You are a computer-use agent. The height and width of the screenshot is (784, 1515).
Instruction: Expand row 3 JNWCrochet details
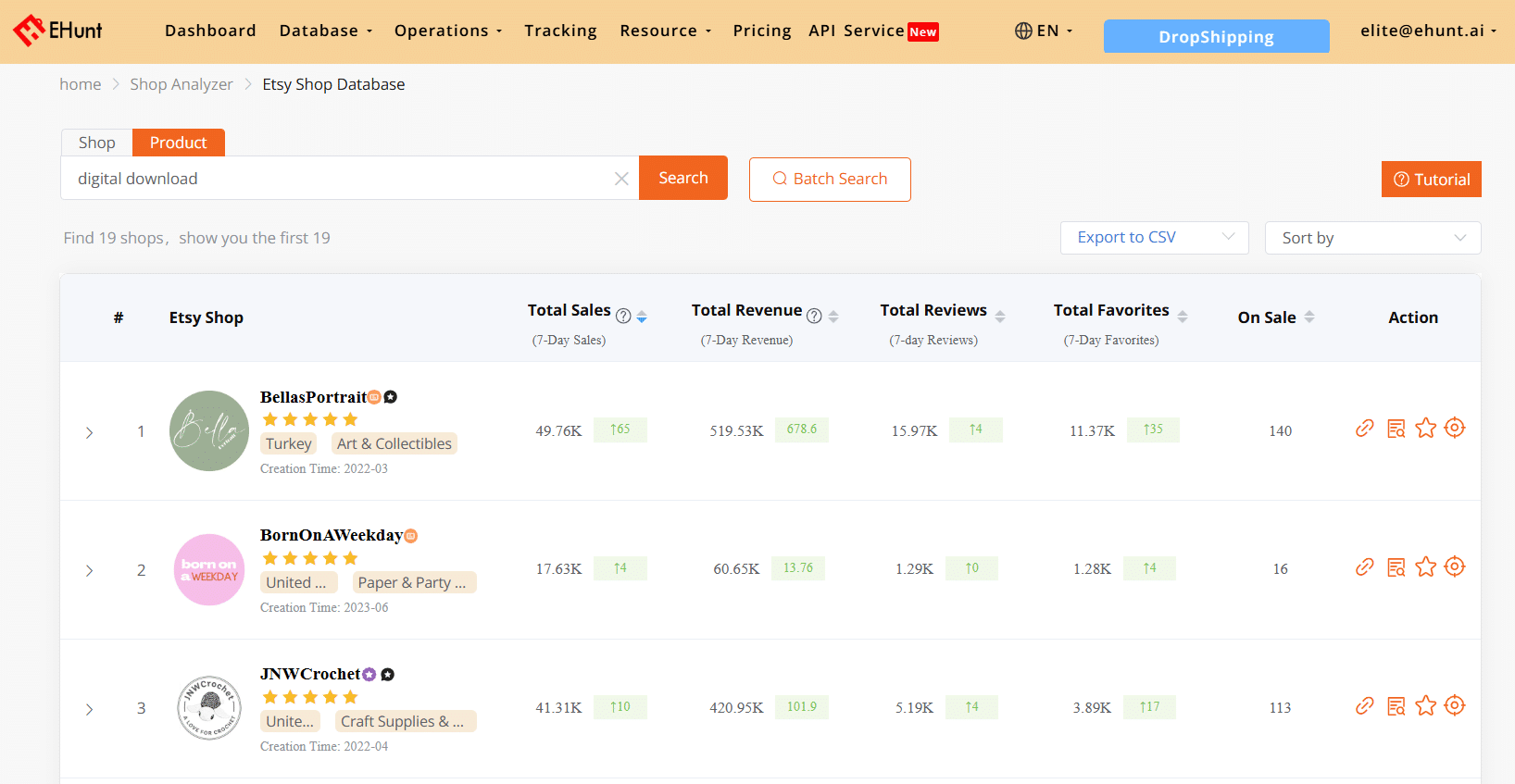(x=89, y=709)
